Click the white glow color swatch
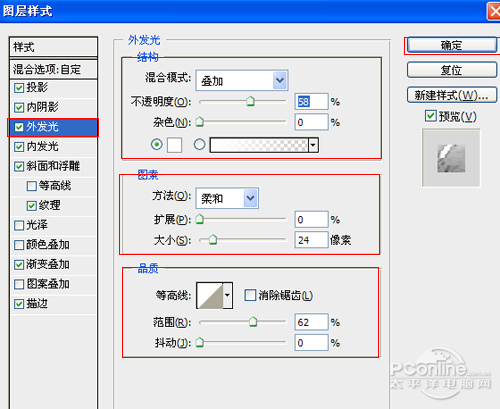Screen dimensions: 500x409 point(174,145)
